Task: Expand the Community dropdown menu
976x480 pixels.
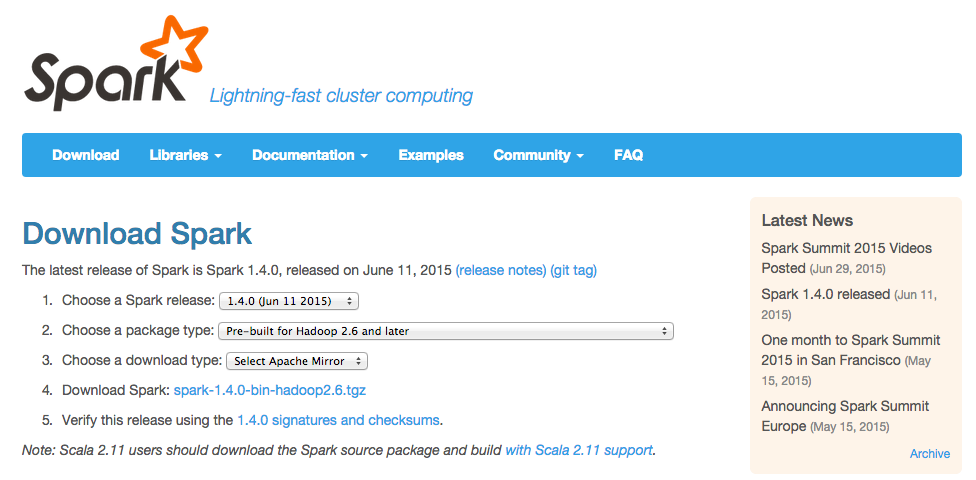Action: coord(538,155)
